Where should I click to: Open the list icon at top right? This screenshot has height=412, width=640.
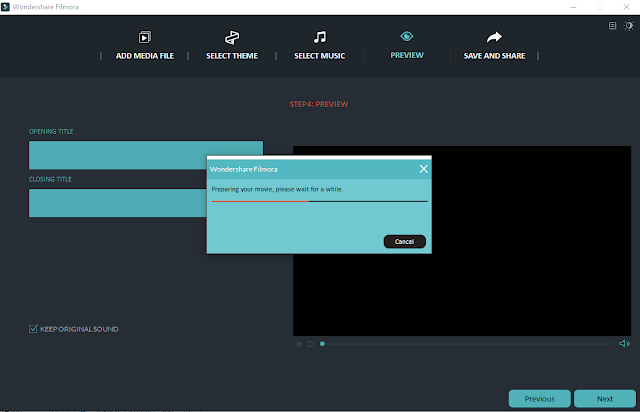pos(612,26)
